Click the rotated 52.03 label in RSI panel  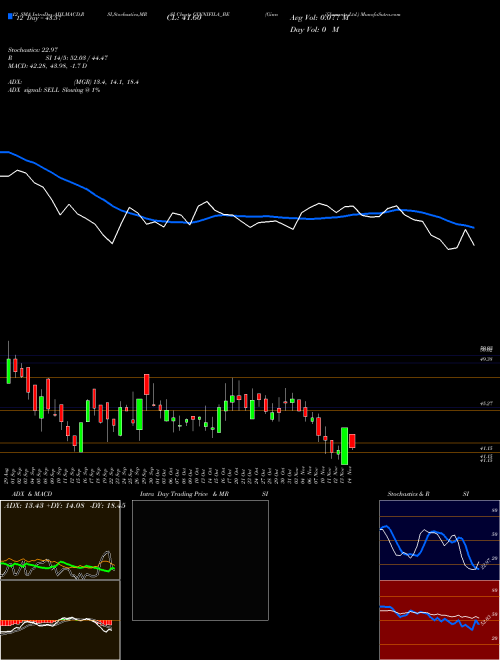[x=485, y=619]
